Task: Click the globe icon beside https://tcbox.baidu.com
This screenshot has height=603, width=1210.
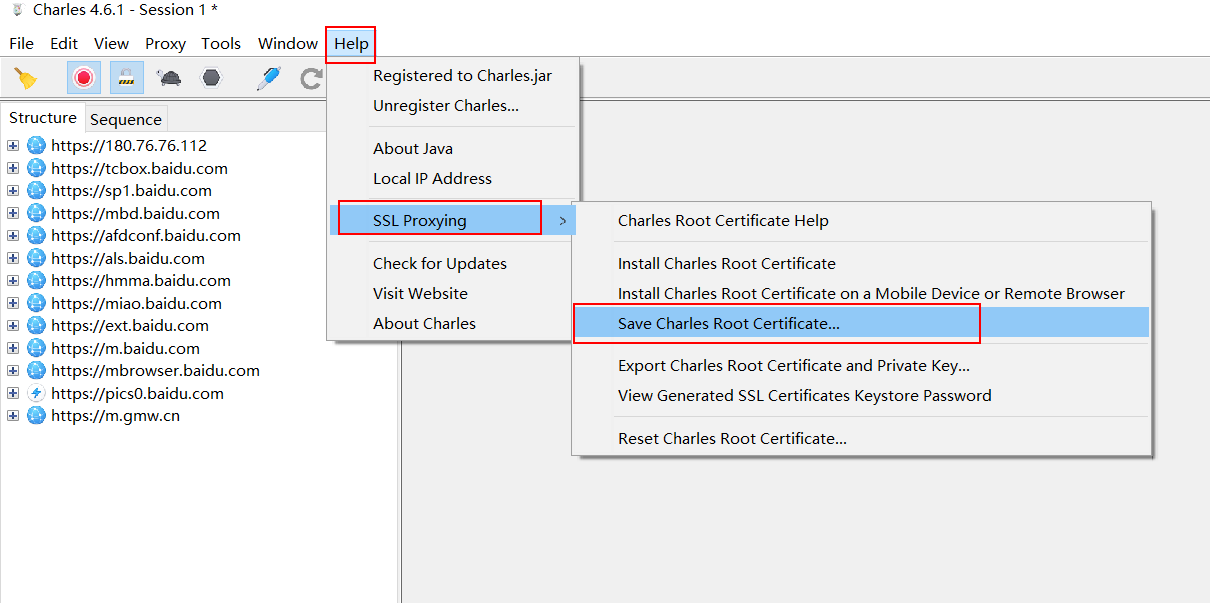Action: pyautogui.click(x=37, y=168)
